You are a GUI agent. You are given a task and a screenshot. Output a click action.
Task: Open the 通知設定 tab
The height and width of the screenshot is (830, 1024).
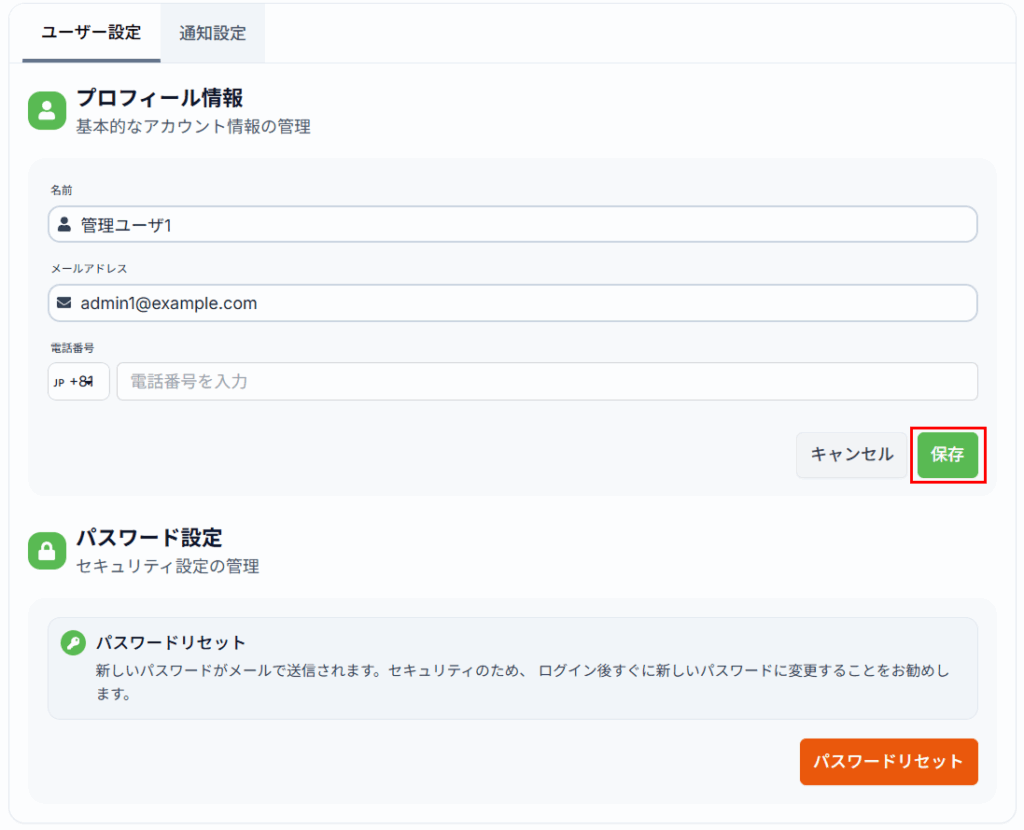[x=212, y=33]
